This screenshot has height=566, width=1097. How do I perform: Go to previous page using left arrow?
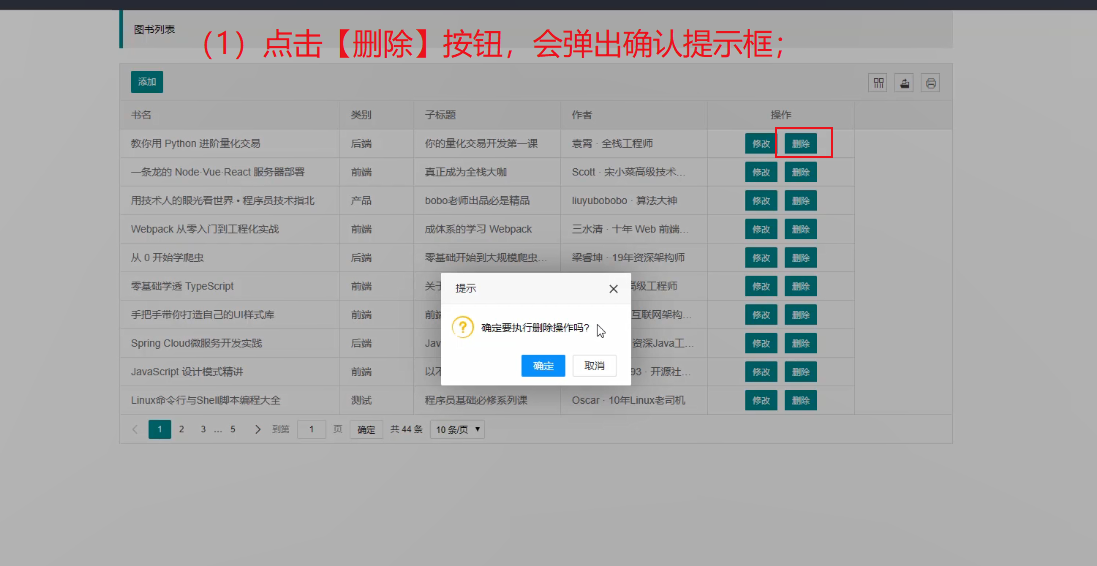[135, 429]
